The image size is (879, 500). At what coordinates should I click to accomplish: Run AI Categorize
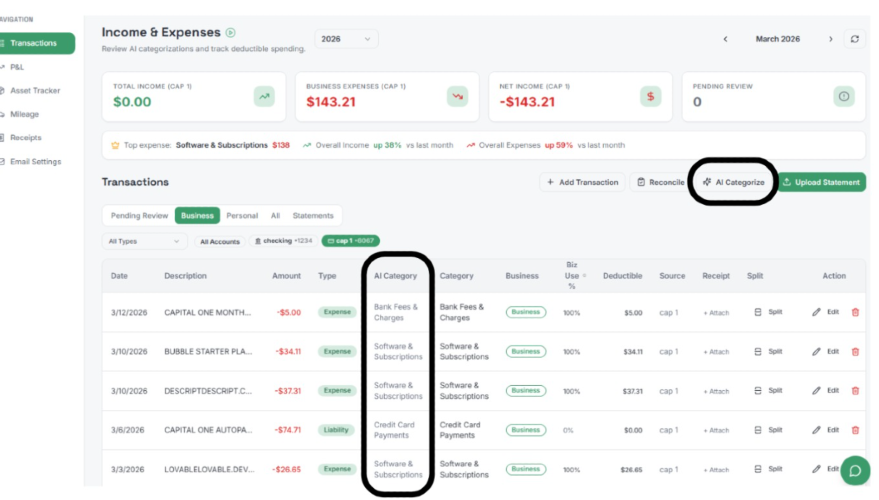tap(733, 182)
